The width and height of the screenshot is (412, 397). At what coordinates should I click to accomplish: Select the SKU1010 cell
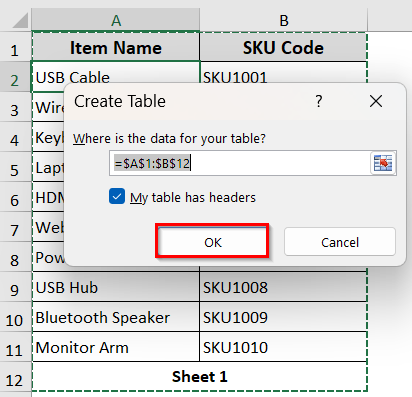283,347
